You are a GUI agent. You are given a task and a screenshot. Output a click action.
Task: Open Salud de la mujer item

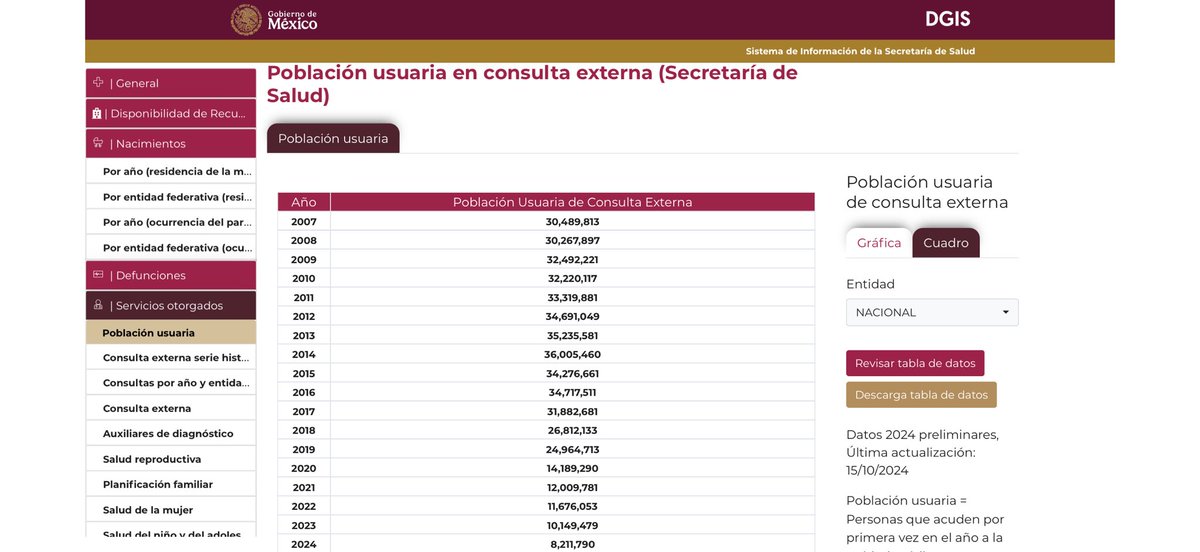pyautogui.click(x=171, y=510)
